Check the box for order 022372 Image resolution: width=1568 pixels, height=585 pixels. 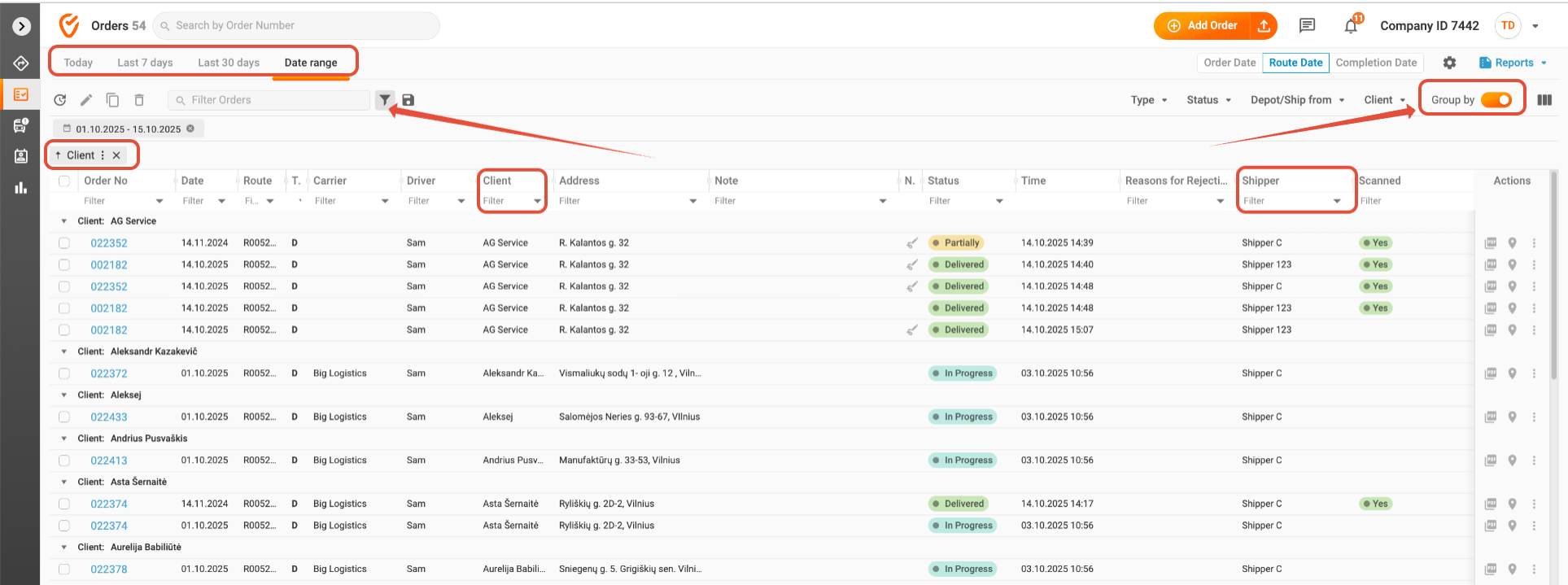point(64,373)
